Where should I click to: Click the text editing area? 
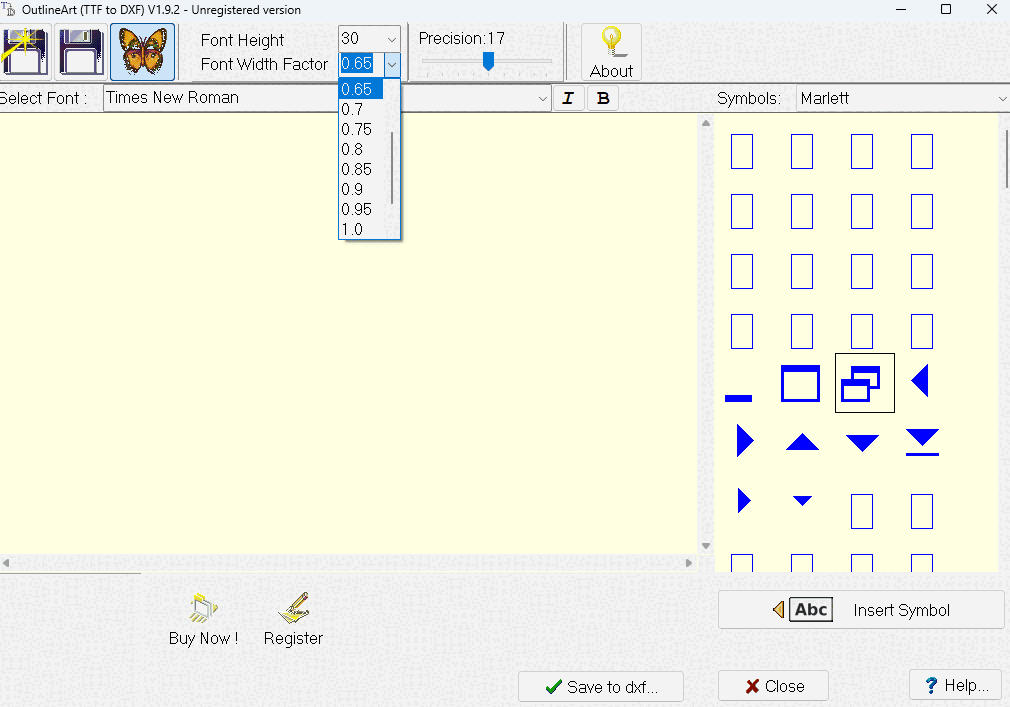click(x=348, y=335)
